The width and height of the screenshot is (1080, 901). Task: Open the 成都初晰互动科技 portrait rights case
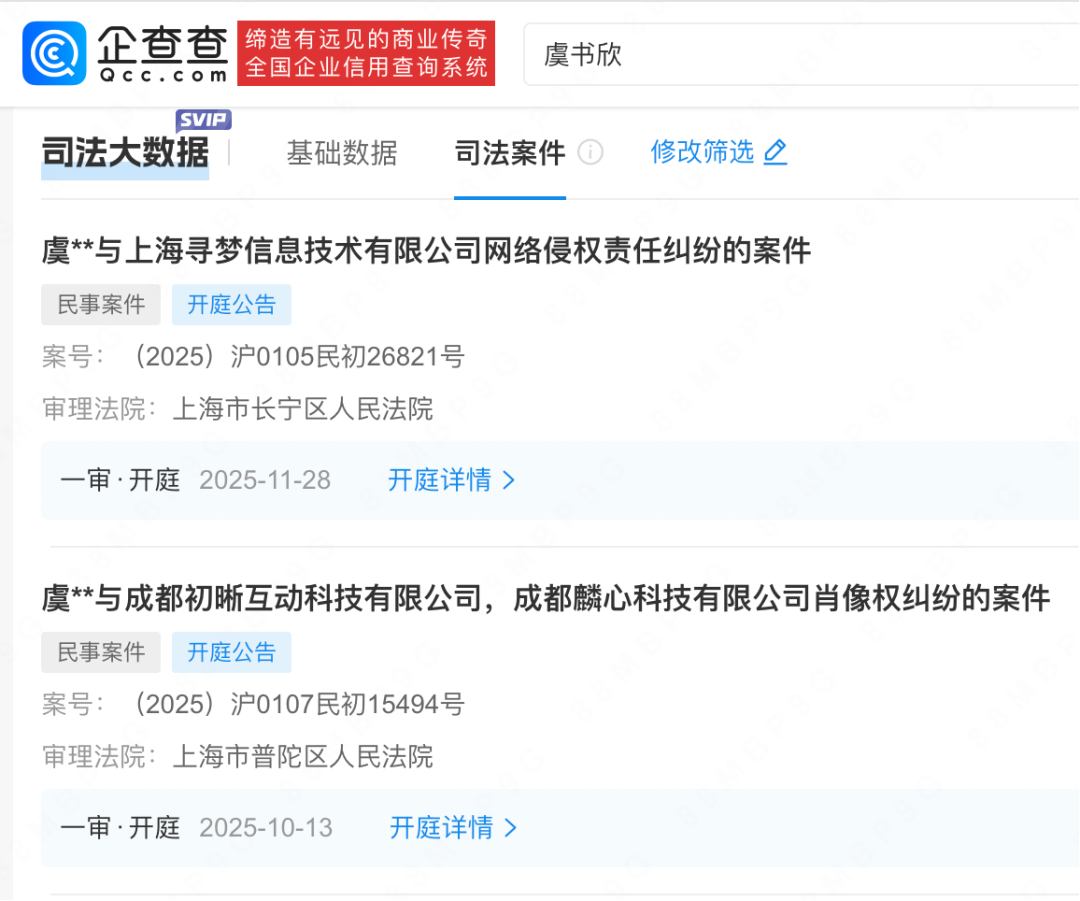pos(546,598)
